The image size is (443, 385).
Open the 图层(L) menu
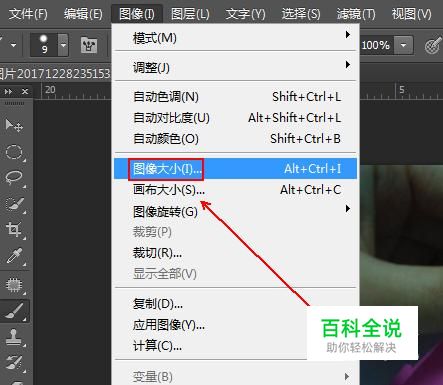point(190,14)
